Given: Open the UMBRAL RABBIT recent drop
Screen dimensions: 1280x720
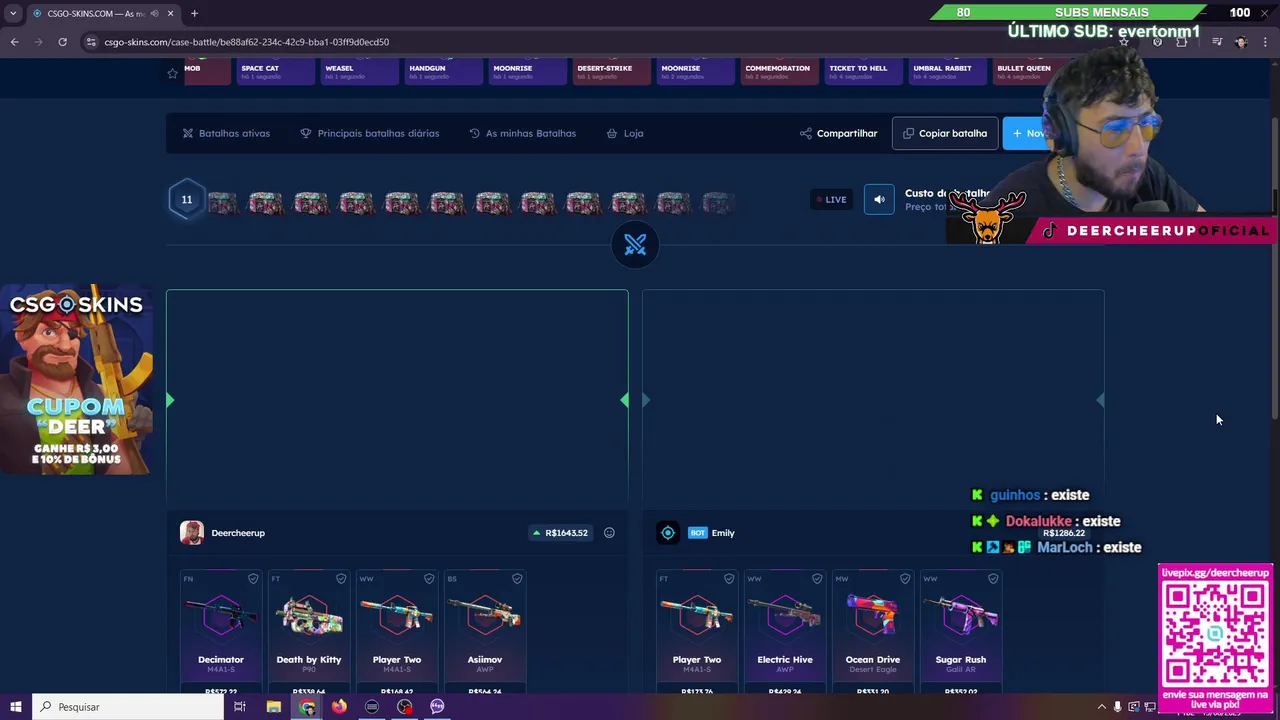Looking at the screenshot, I should tap(947, 72).
